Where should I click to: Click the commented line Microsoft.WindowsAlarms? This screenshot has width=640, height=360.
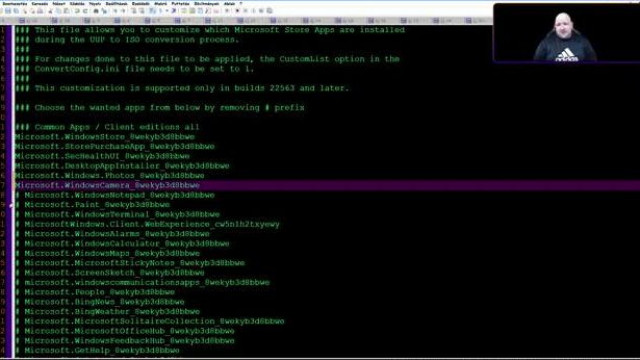coord(113,234)
